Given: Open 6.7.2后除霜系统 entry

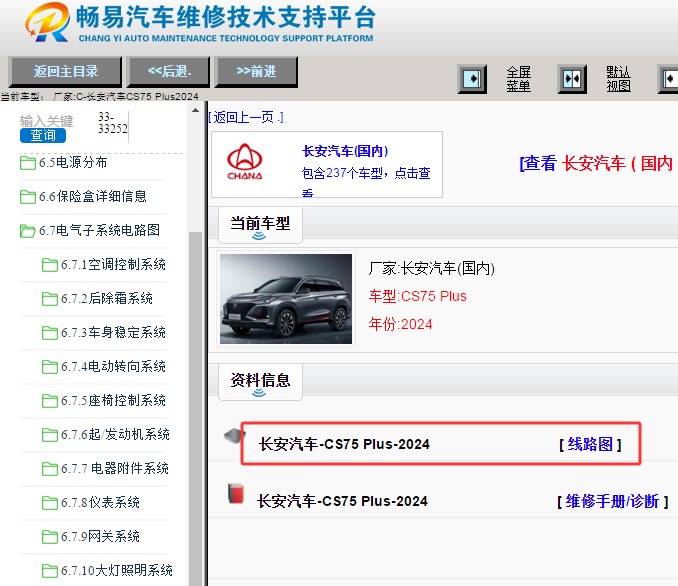Looking at the screenshot, I should [106, 298].
